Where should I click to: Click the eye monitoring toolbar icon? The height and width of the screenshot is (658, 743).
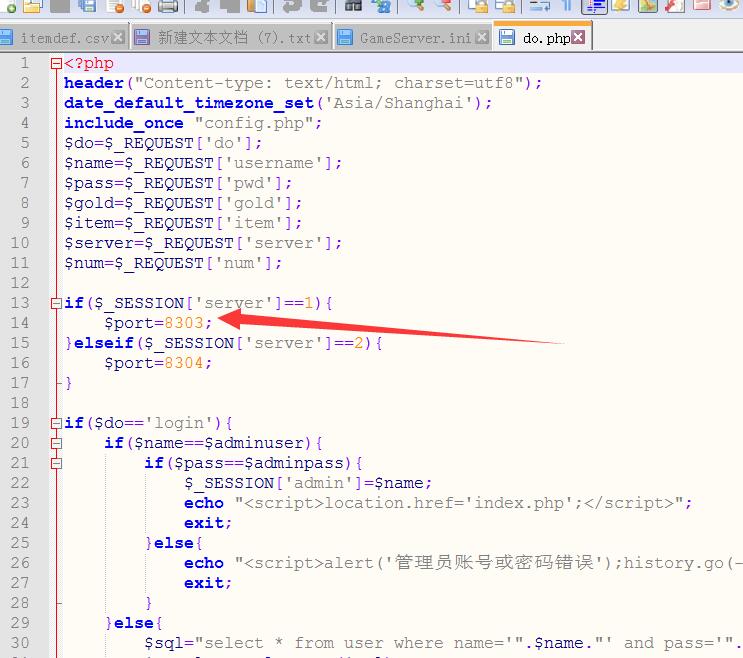731,6
